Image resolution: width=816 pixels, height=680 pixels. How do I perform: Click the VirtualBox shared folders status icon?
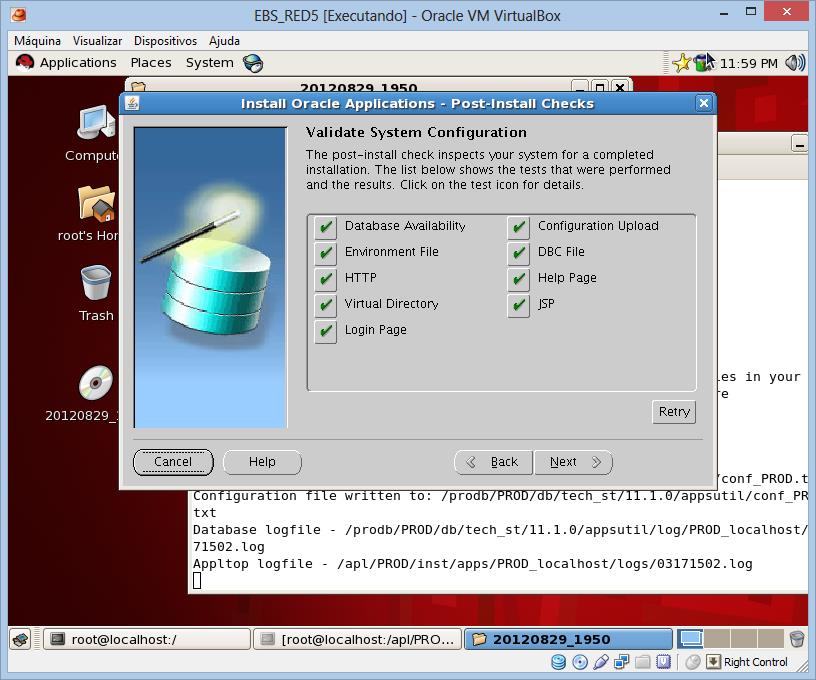pos(643,662)
